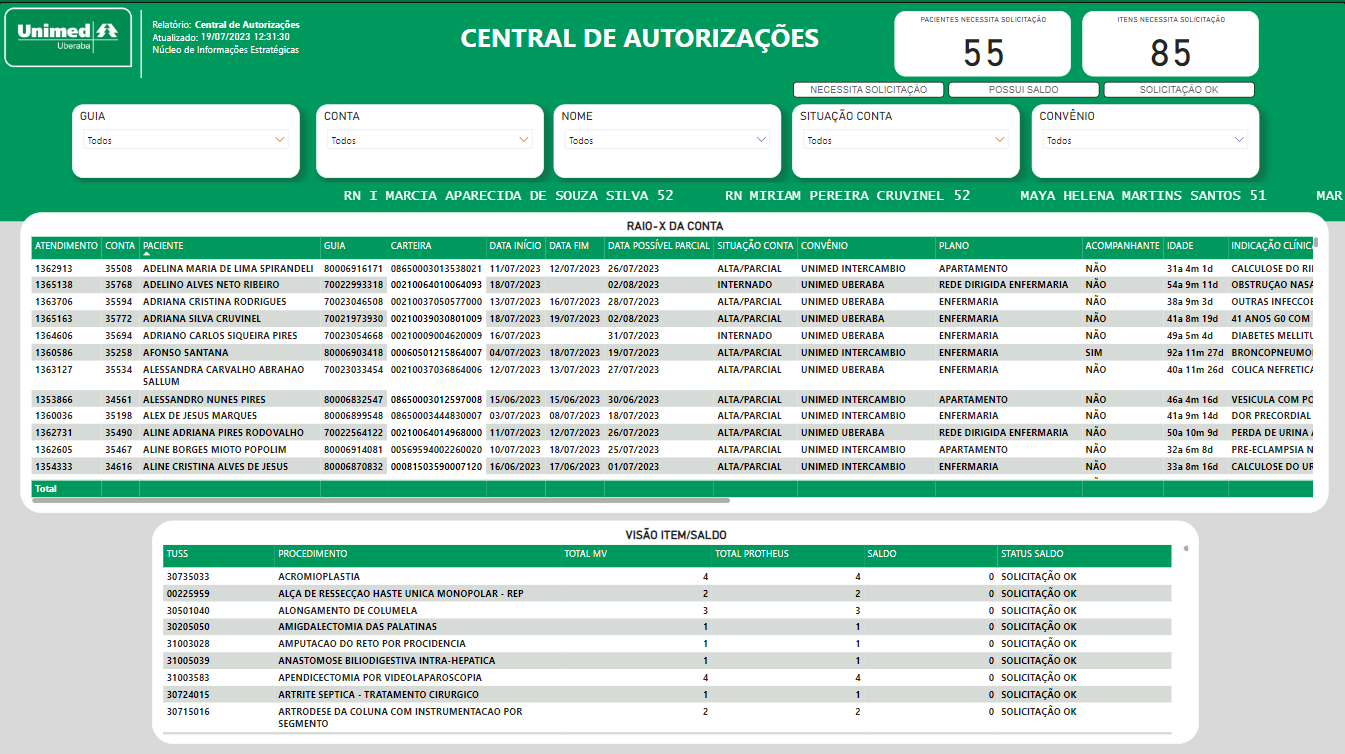
Task: Select ANASTOMOSE BILIODIGESTIVA INTRA-HEPATICA procedure
Action: (386, 661)
